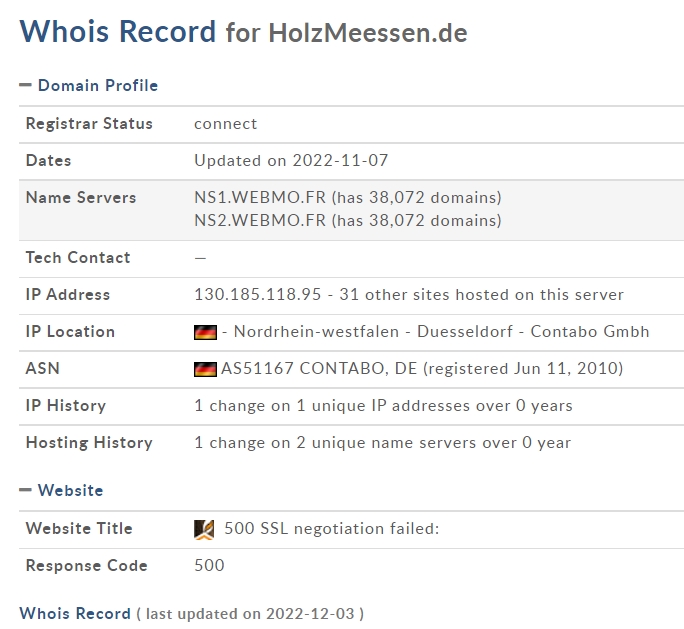Click the Website Title row label
684x629 pixels.
pyautogui.click(x=79, y=529)
